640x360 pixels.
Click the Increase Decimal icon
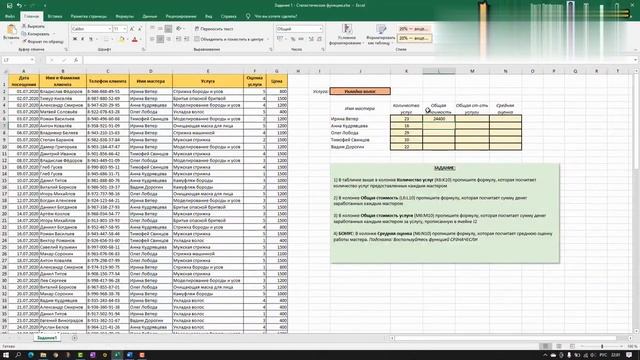(x=311, y=39)
